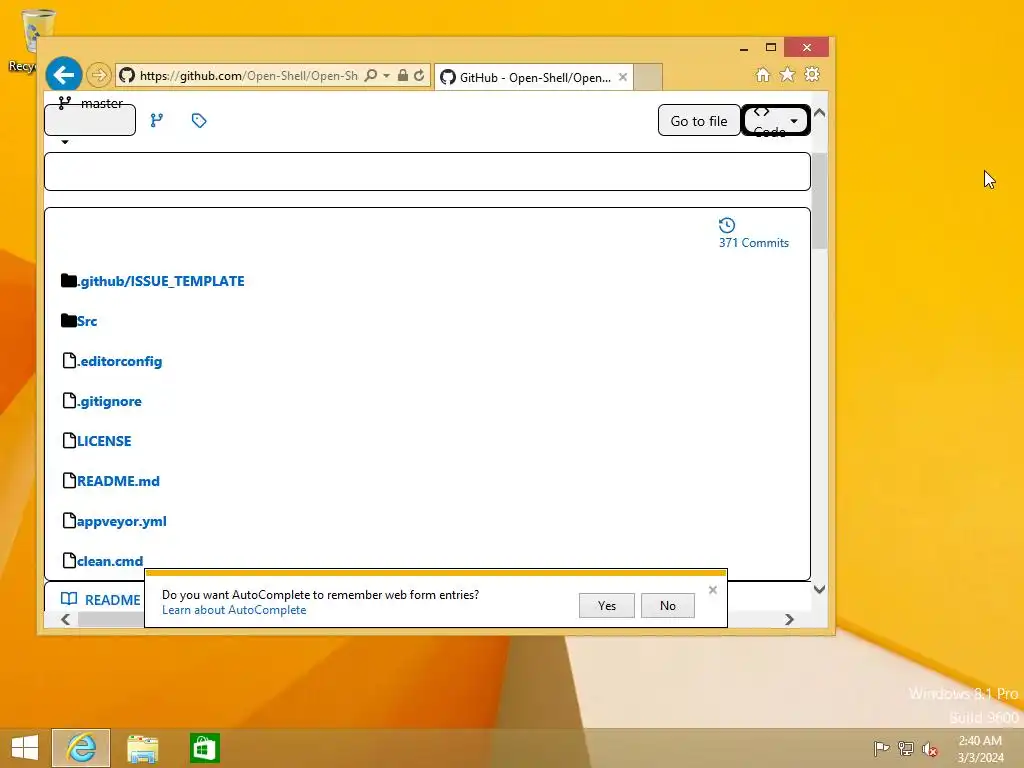
Task: Open Learn about AutoComplete link
Action: tap(234, 610)
